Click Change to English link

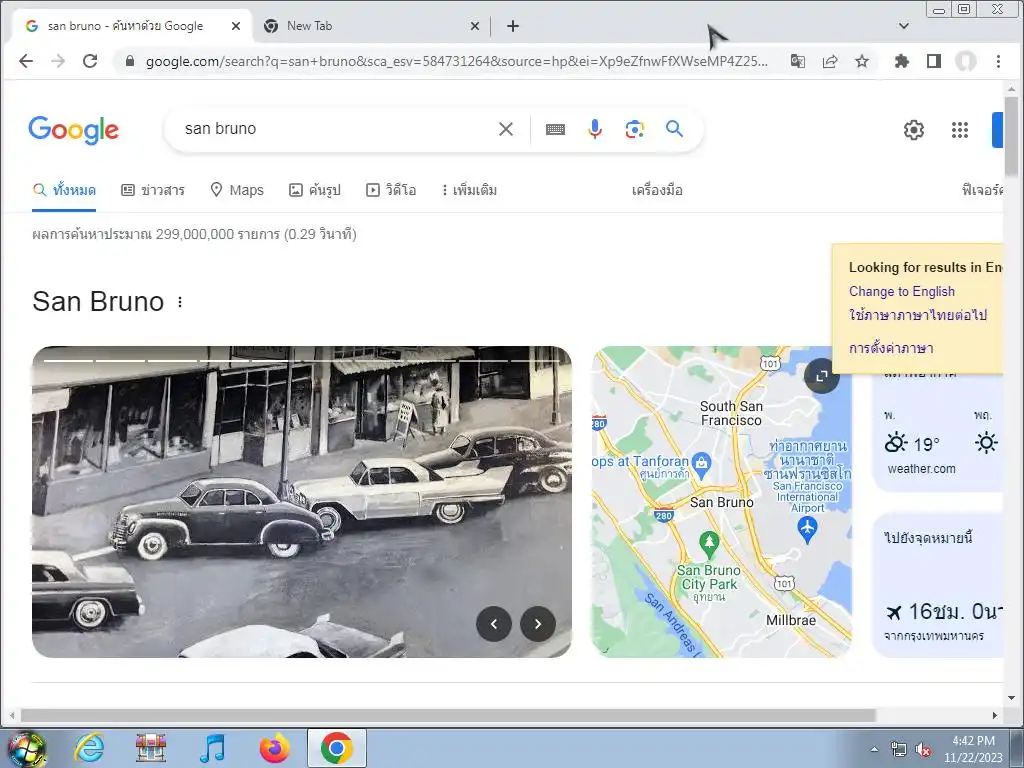click(x=901, y=291)
